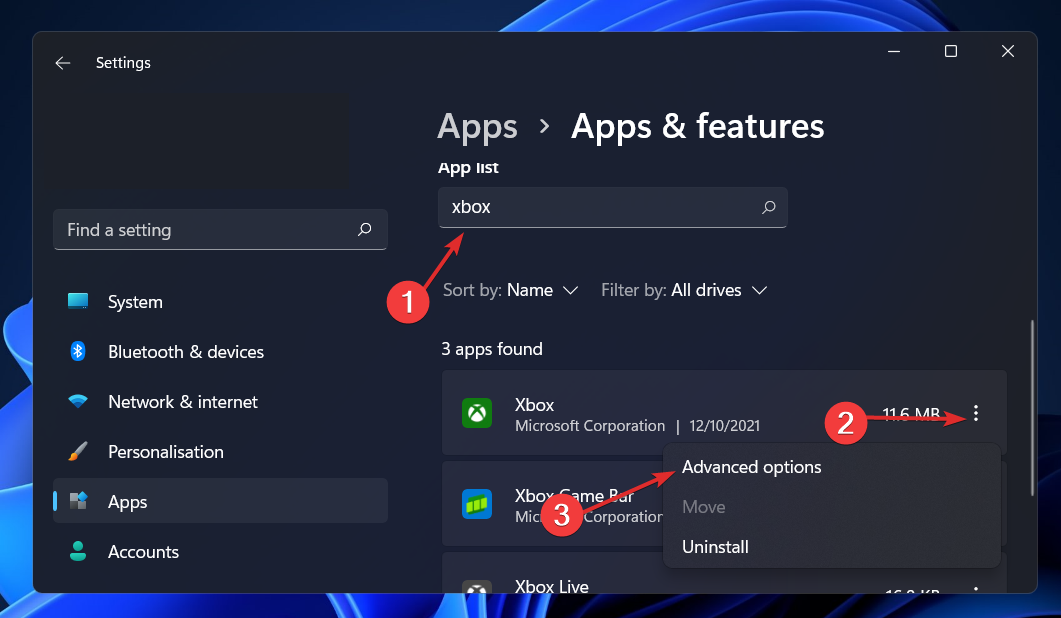This screenshot has height=618, width=1061.
Task: Navigate to Personalisation settings
Action: click(221, 451)
